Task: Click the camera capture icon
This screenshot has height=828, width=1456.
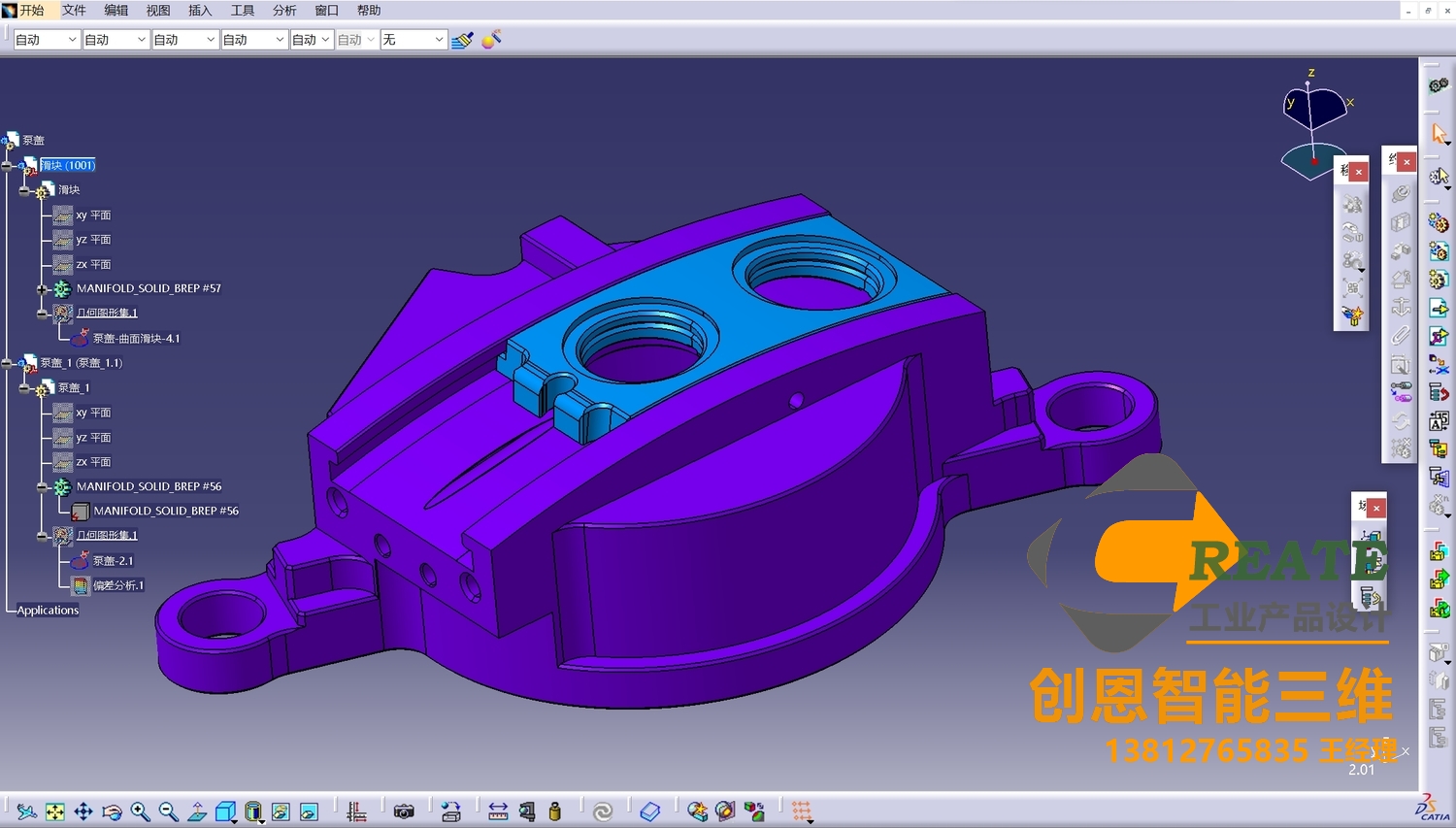Action: [x=404, y=811]
